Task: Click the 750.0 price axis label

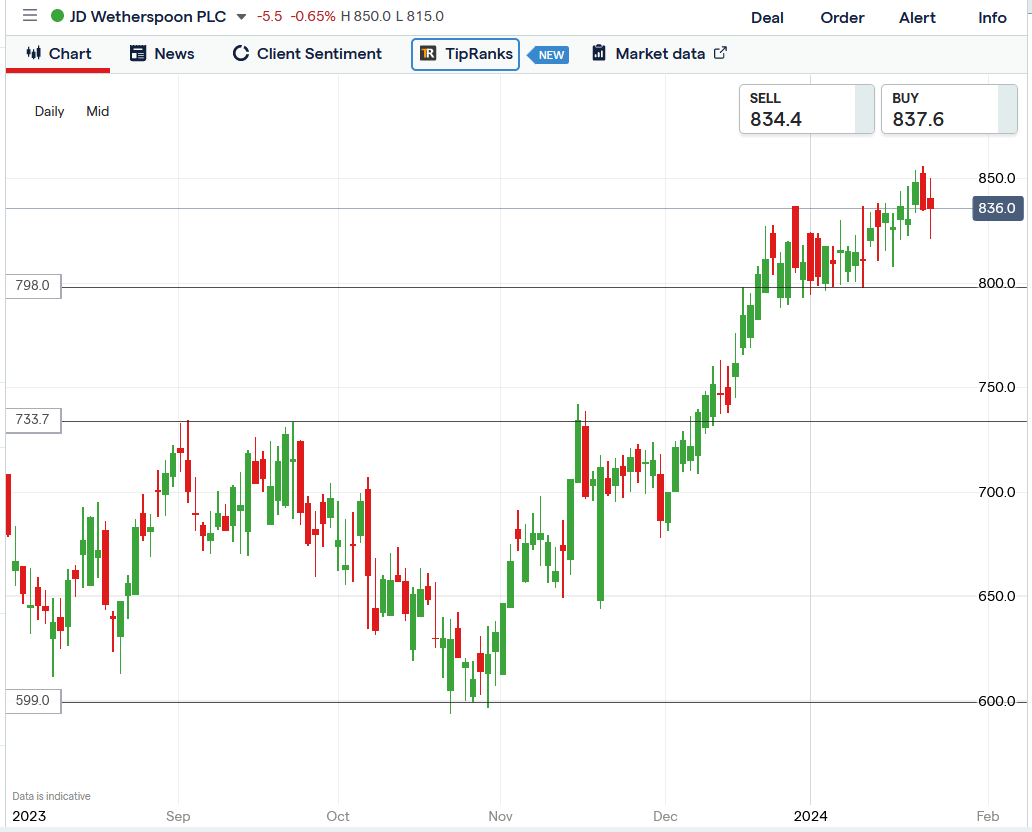Action: [996, 387]
